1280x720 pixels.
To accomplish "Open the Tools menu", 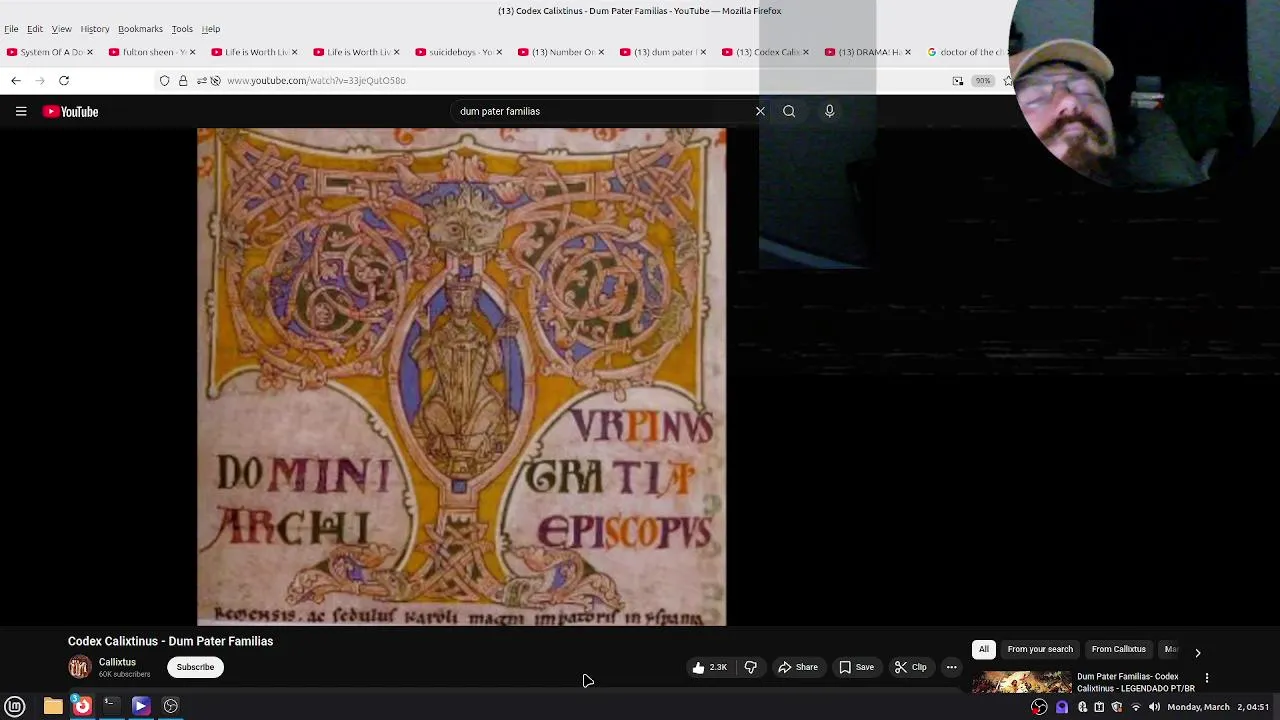I will click(182, 29).
